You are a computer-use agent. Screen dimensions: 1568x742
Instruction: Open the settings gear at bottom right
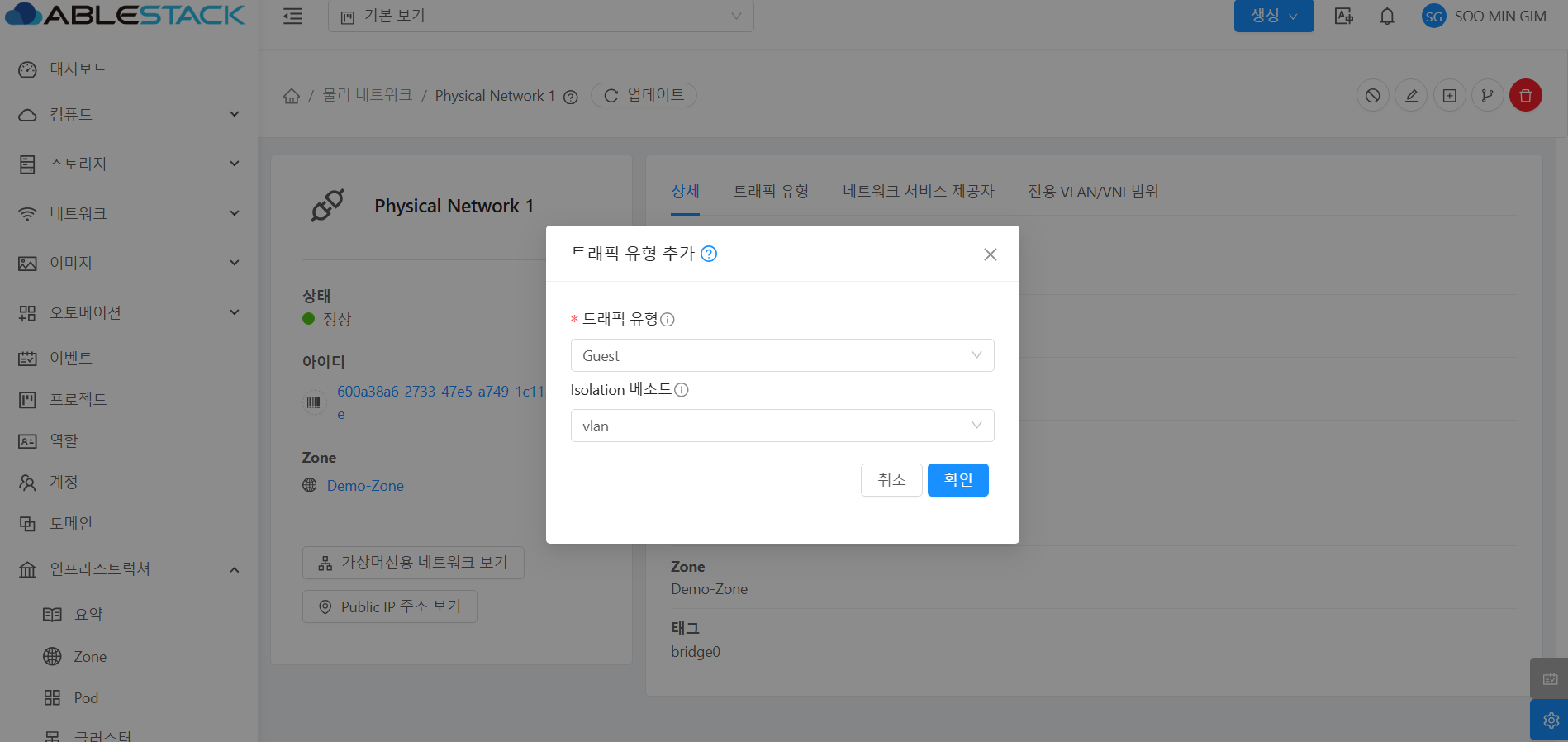[x=1550, y=721]
